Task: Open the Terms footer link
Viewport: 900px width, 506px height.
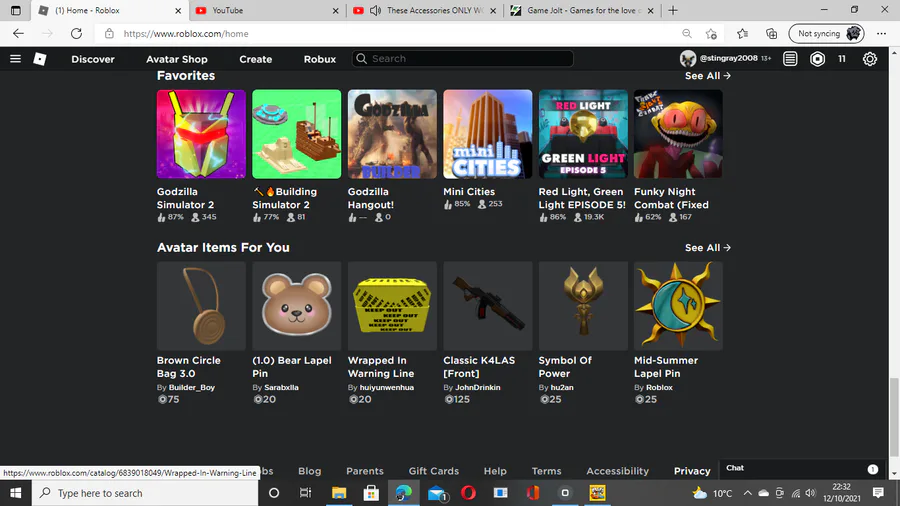Action: 546,471
